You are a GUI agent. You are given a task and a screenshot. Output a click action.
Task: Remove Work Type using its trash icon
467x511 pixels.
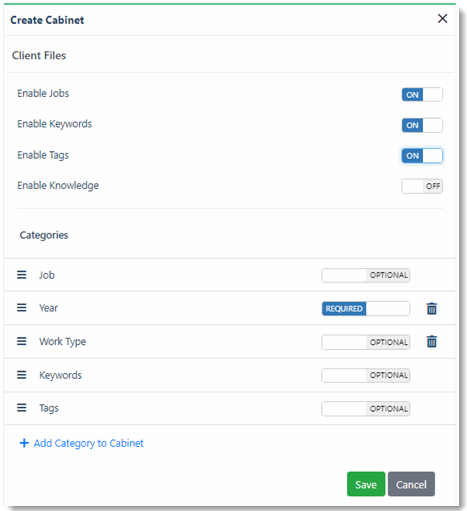[432, 341]
